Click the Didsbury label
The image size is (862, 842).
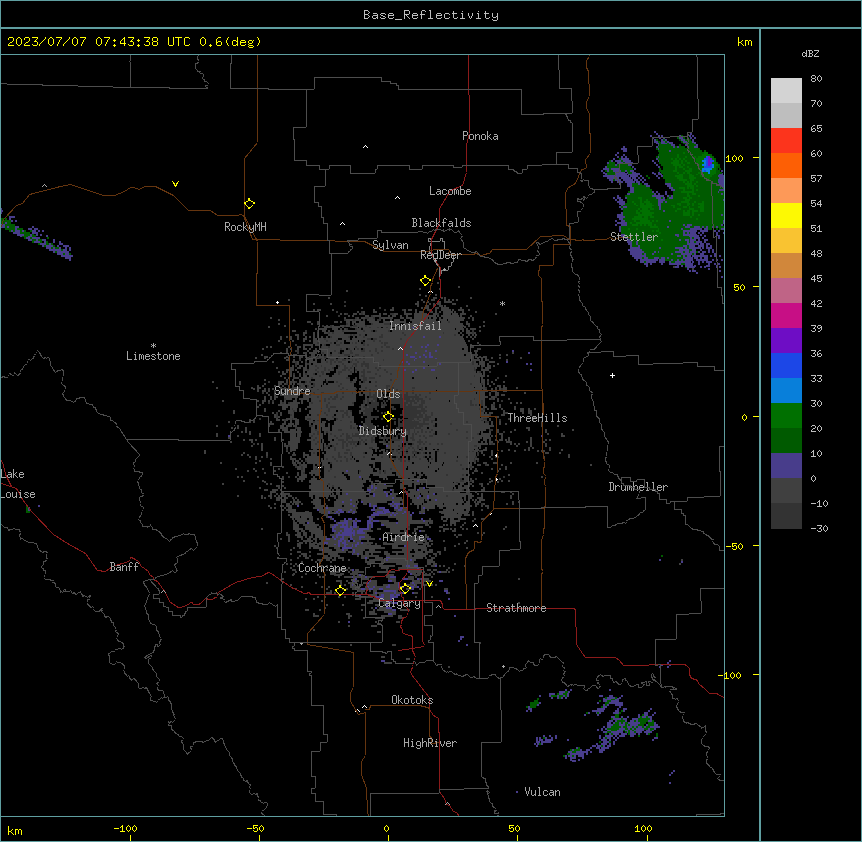[383, 431]
